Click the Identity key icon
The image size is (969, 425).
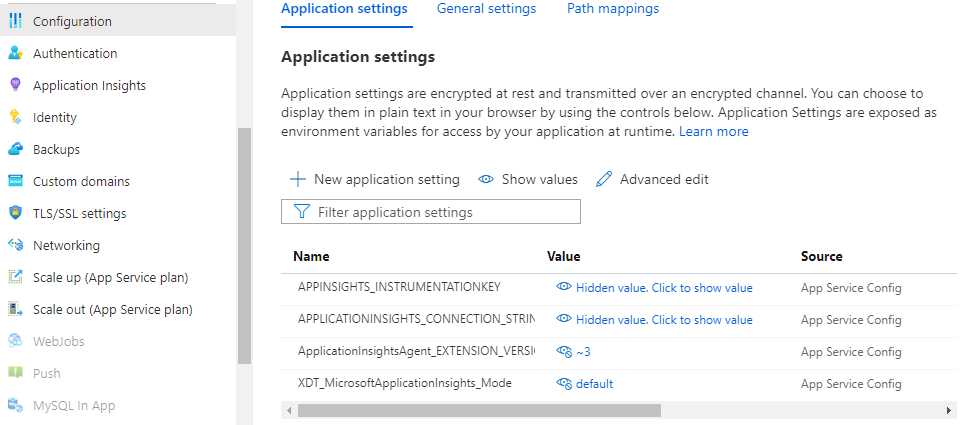pos(15,117)
